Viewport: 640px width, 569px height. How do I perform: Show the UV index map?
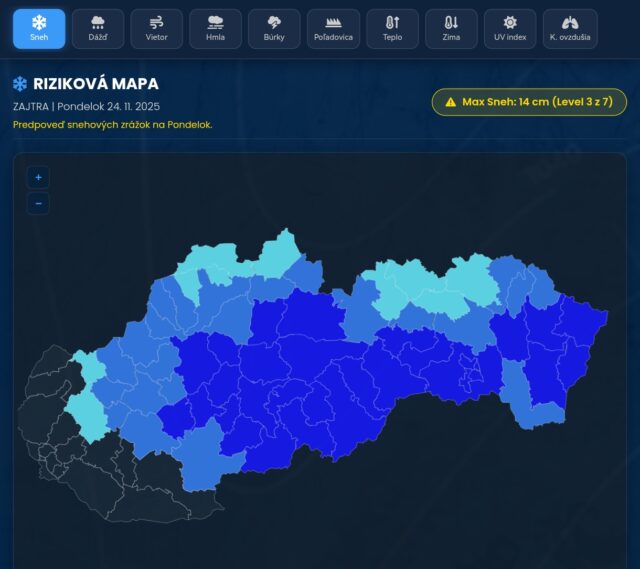pyautogui.click(x=510, y=29)
